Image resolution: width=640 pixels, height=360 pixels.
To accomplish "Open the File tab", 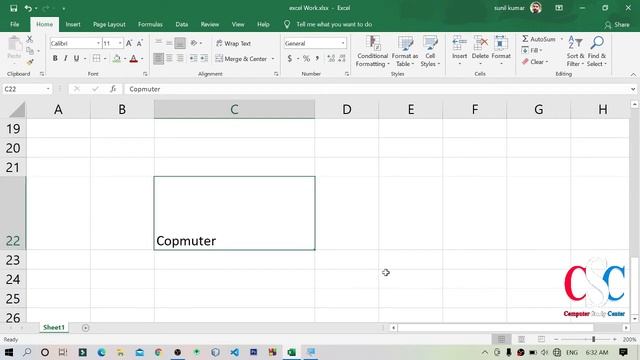I will pyautogui.click(x=15, y=24).
